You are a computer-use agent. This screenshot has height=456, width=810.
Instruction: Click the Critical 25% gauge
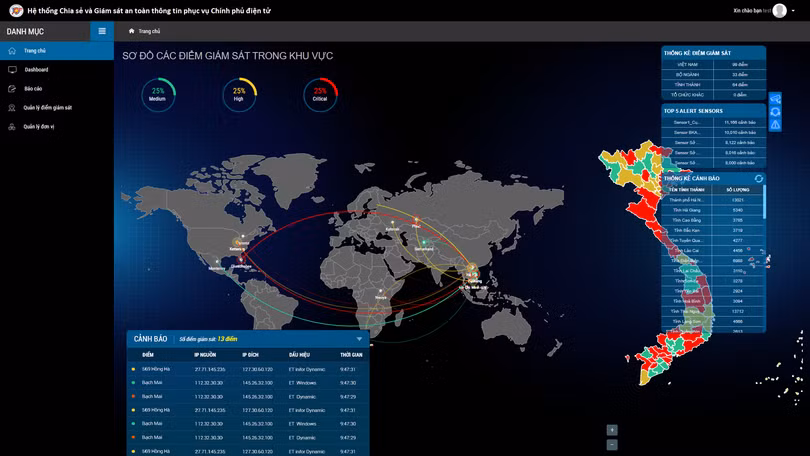tap(320, 95)
